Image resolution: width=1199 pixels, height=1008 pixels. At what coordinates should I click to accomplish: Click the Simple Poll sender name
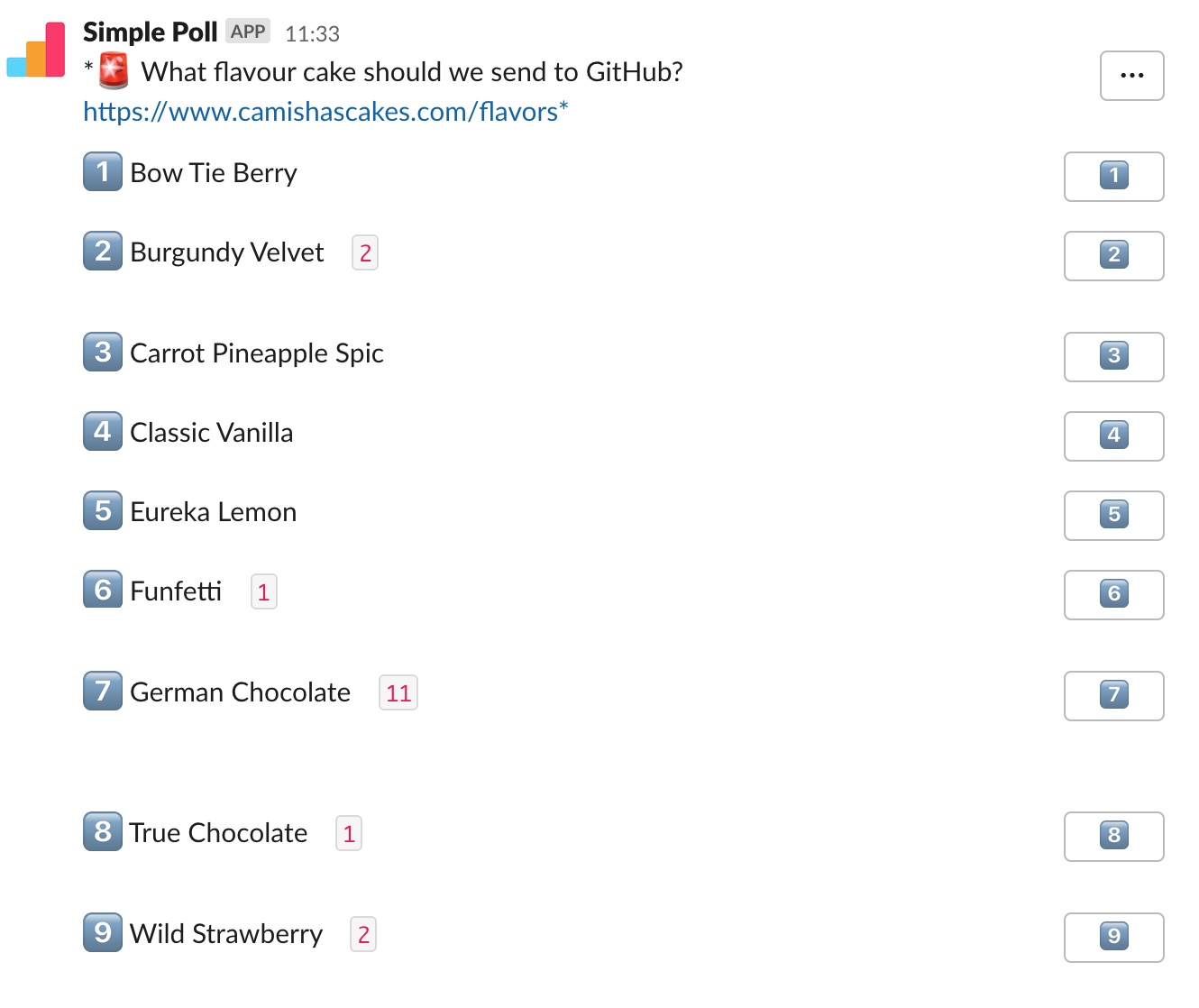click(150, 32)
